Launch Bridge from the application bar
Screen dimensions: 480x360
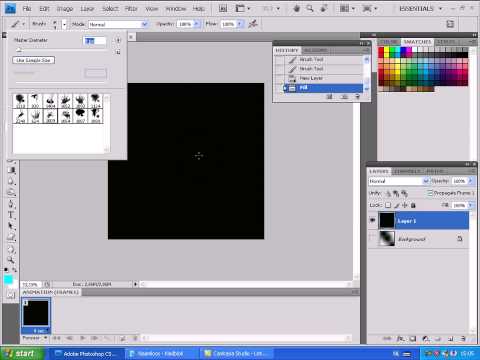click(223, 8)
